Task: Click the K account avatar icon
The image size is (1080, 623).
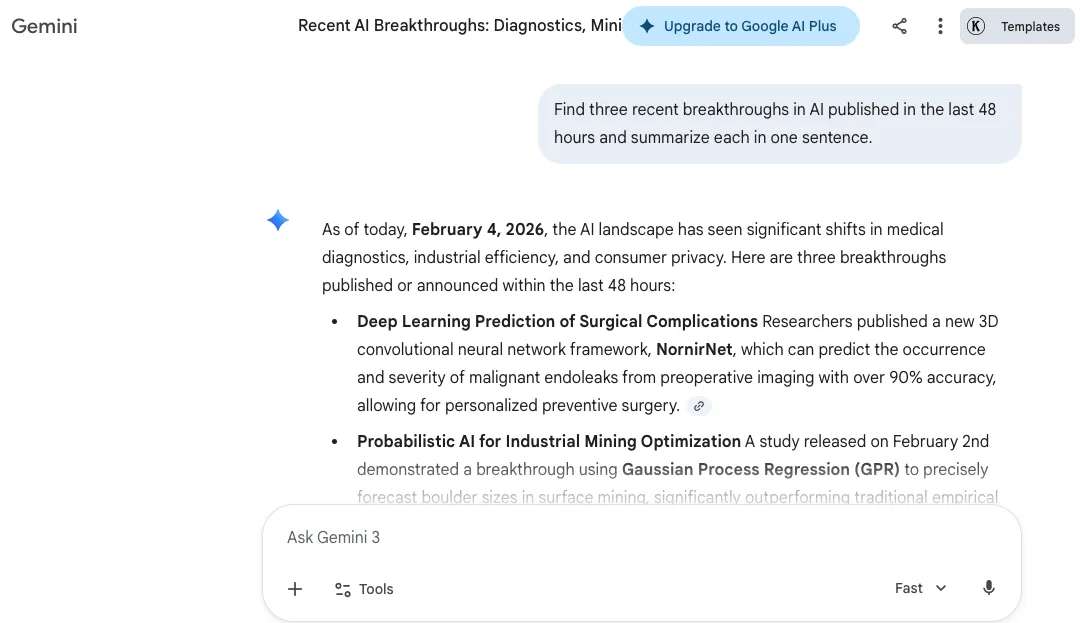Action: pyautogui.click(x=975, y=26)
